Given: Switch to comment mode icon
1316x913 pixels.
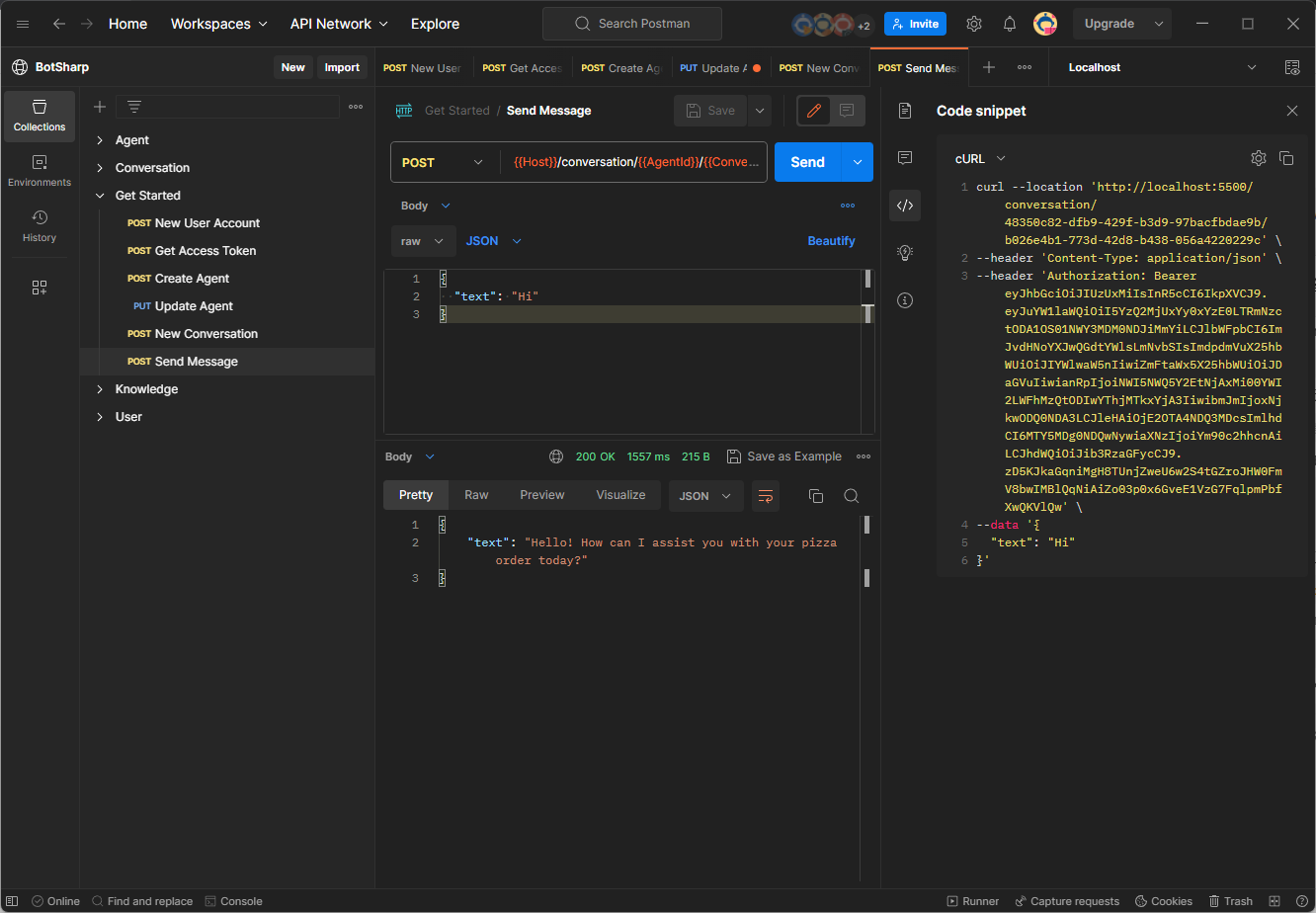Looking at the screenshot, I should coord(847,111).
